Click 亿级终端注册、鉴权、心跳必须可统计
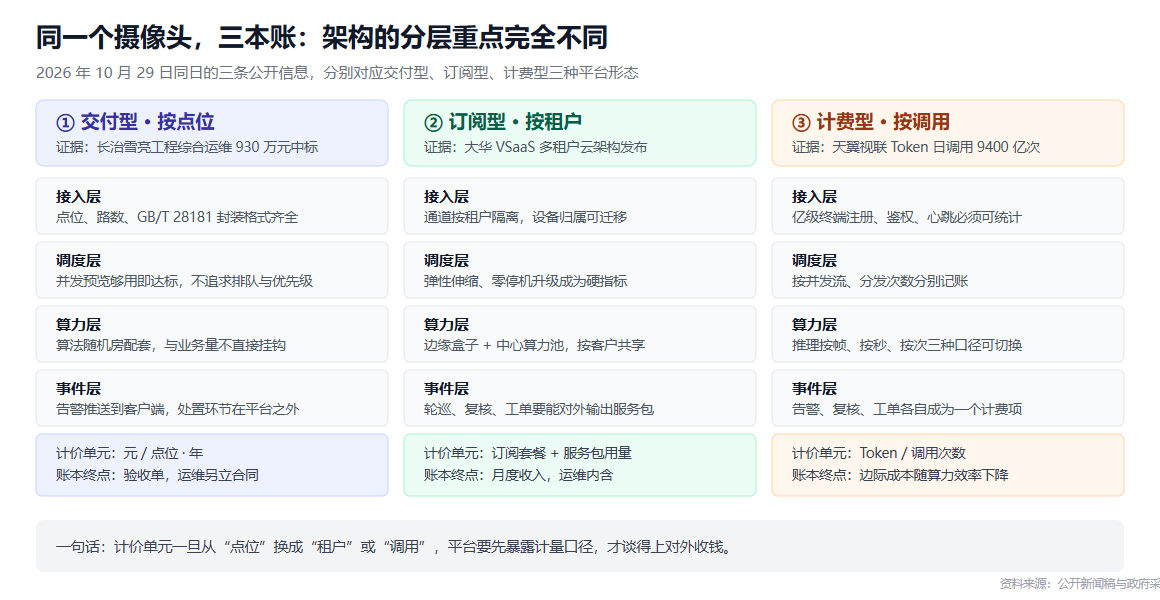The height and width of the screenshot is (600, 1160). pos(906,218)
